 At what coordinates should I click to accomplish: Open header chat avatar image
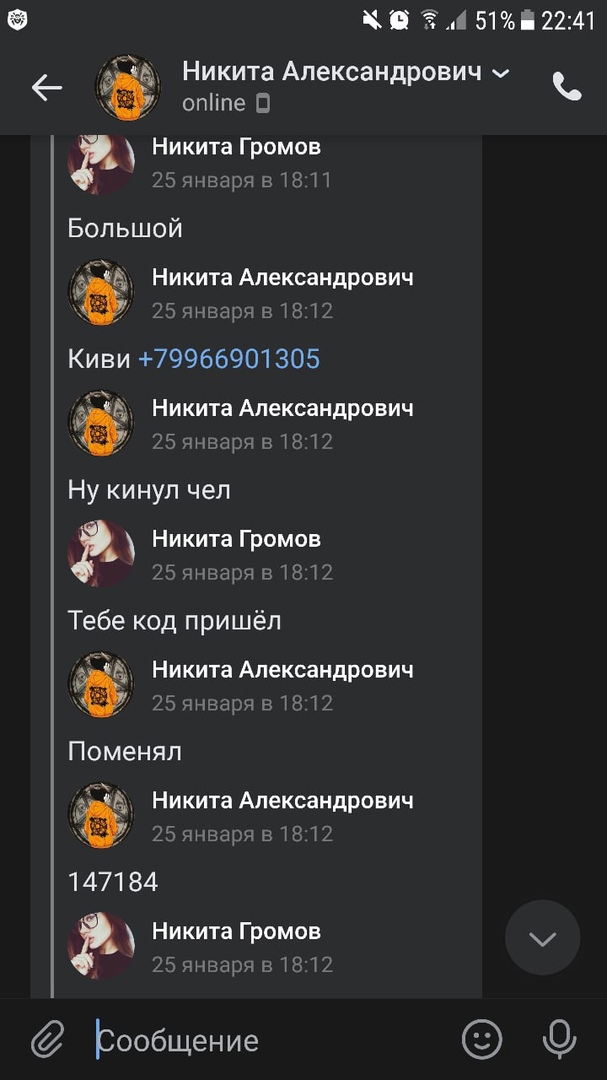[x=127, y=87]
